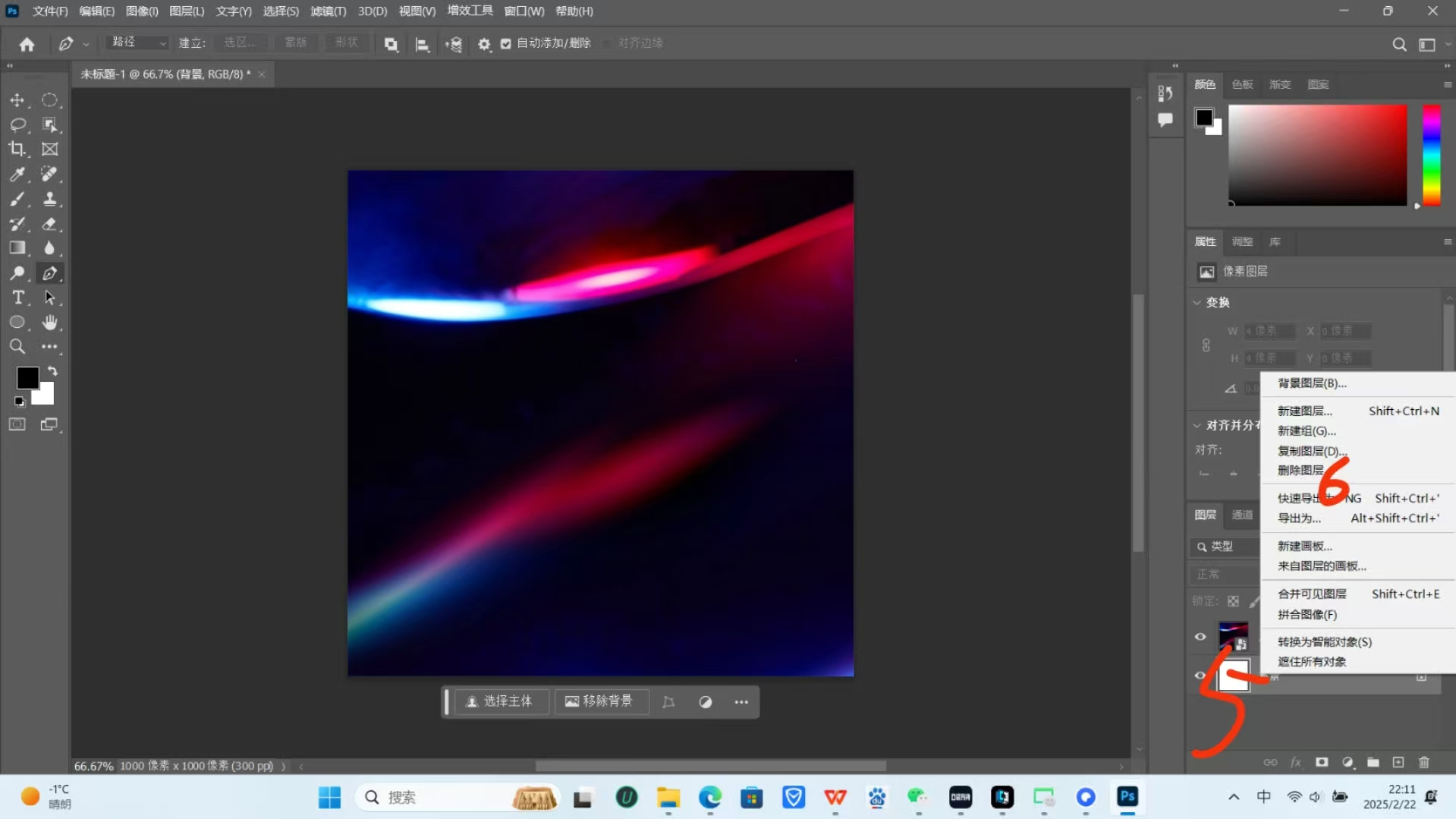This screenshot has width=1456, height=819.
Task: Select the Hand tool
Action: point(49,323)
